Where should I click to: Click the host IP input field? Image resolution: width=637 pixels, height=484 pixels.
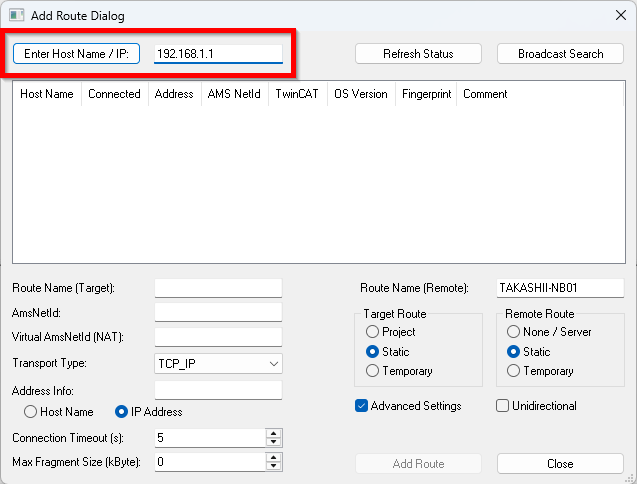(x=218, y=54)
